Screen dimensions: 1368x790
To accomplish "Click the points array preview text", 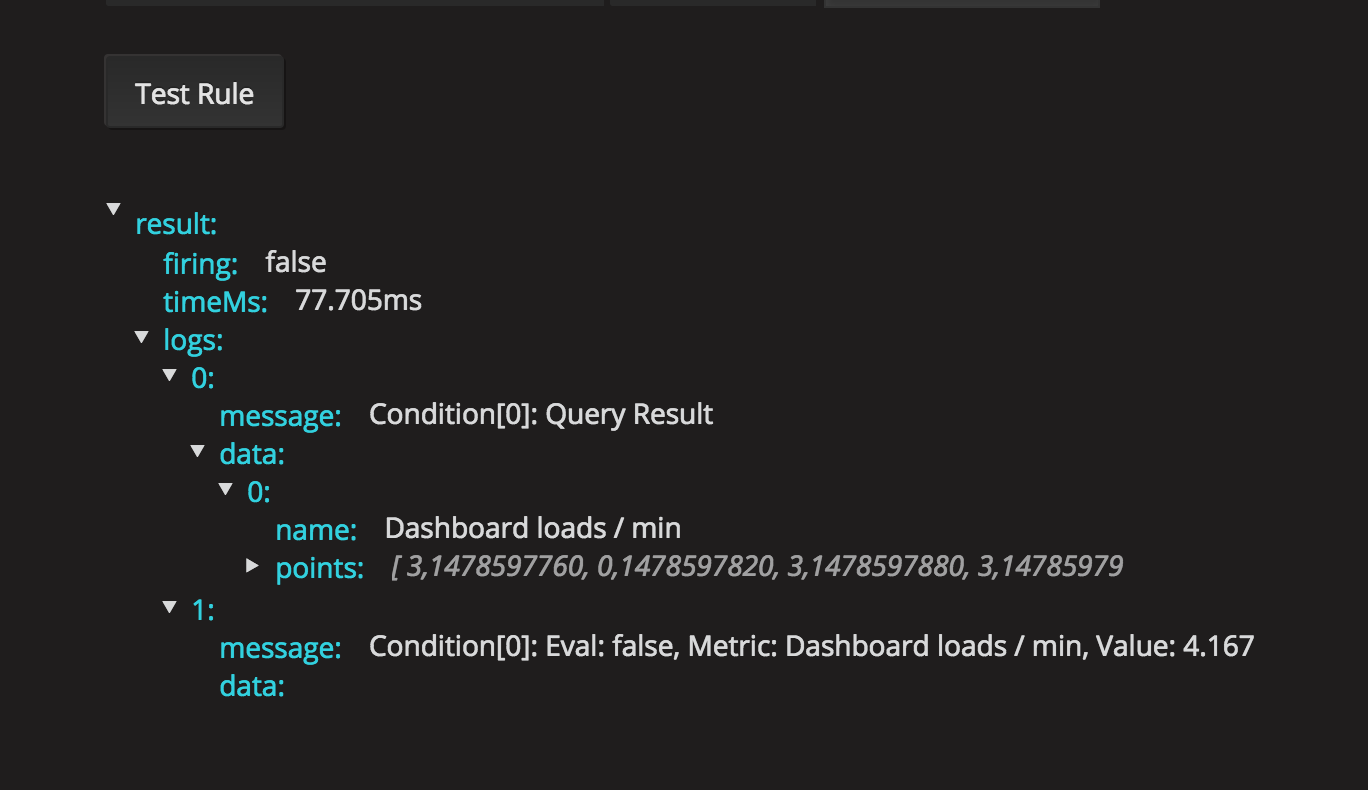I will tap(757, 568).
